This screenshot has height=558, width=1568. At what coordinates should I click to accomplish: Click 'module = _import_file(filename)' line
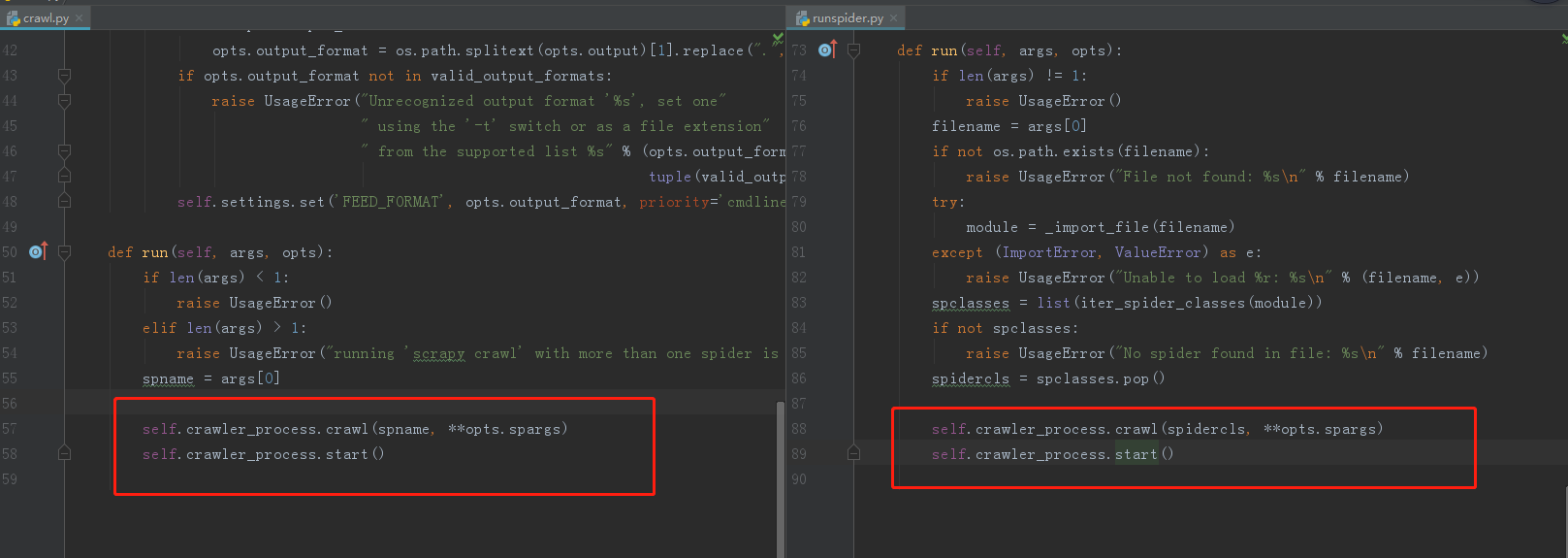pos(1100,227)
